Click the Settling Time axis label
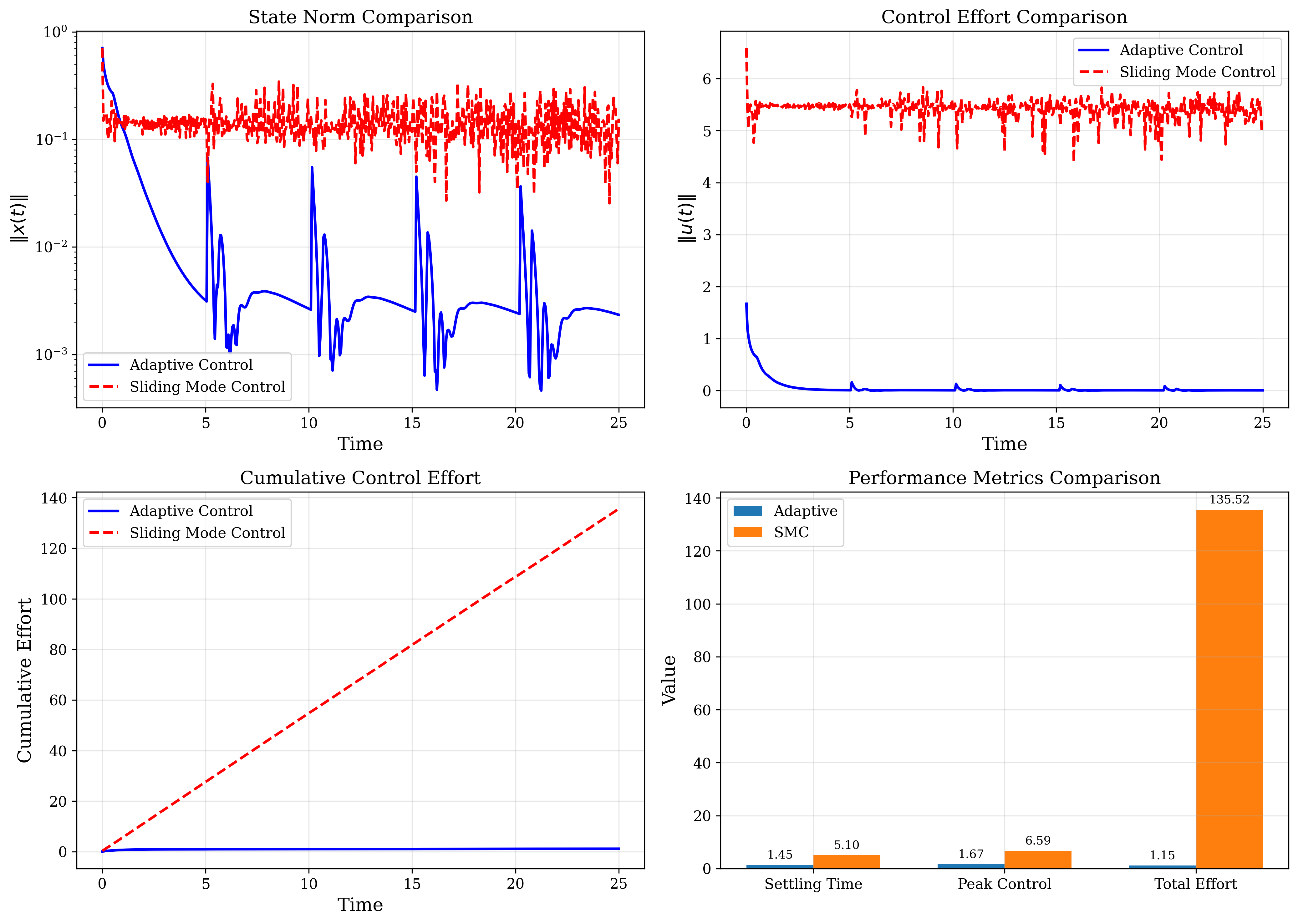 pos(813,884)
